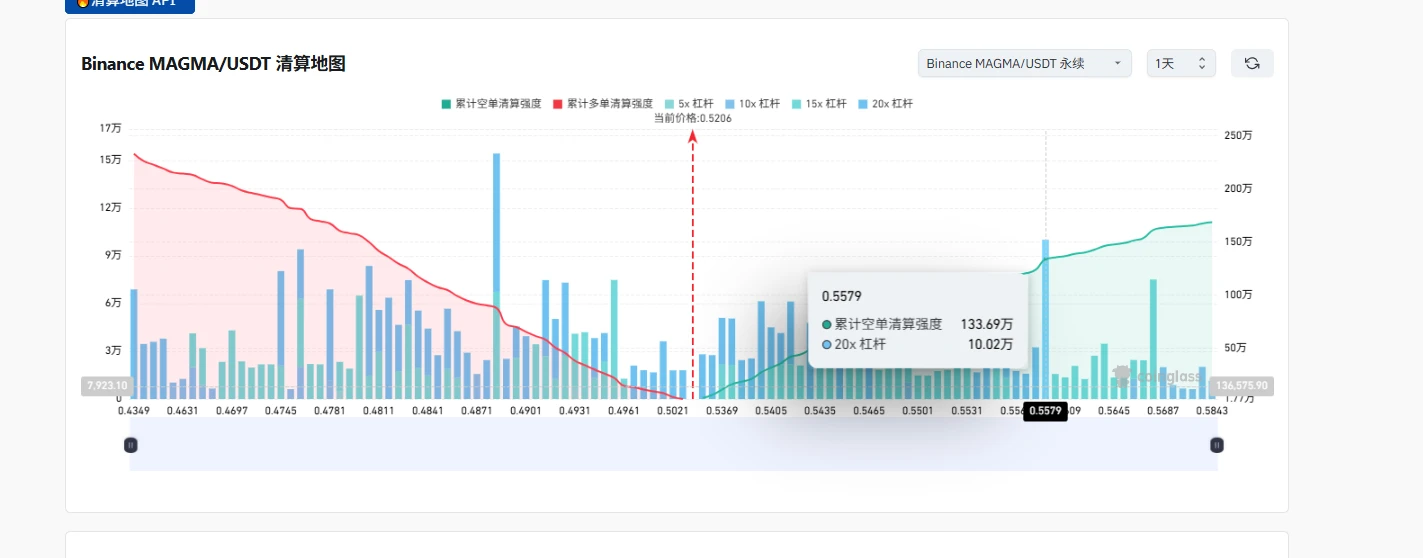Viewport: 1423px width, 558px height.
Task: Click the 7,923.10 left axis value tag
Action: [107, 385]
